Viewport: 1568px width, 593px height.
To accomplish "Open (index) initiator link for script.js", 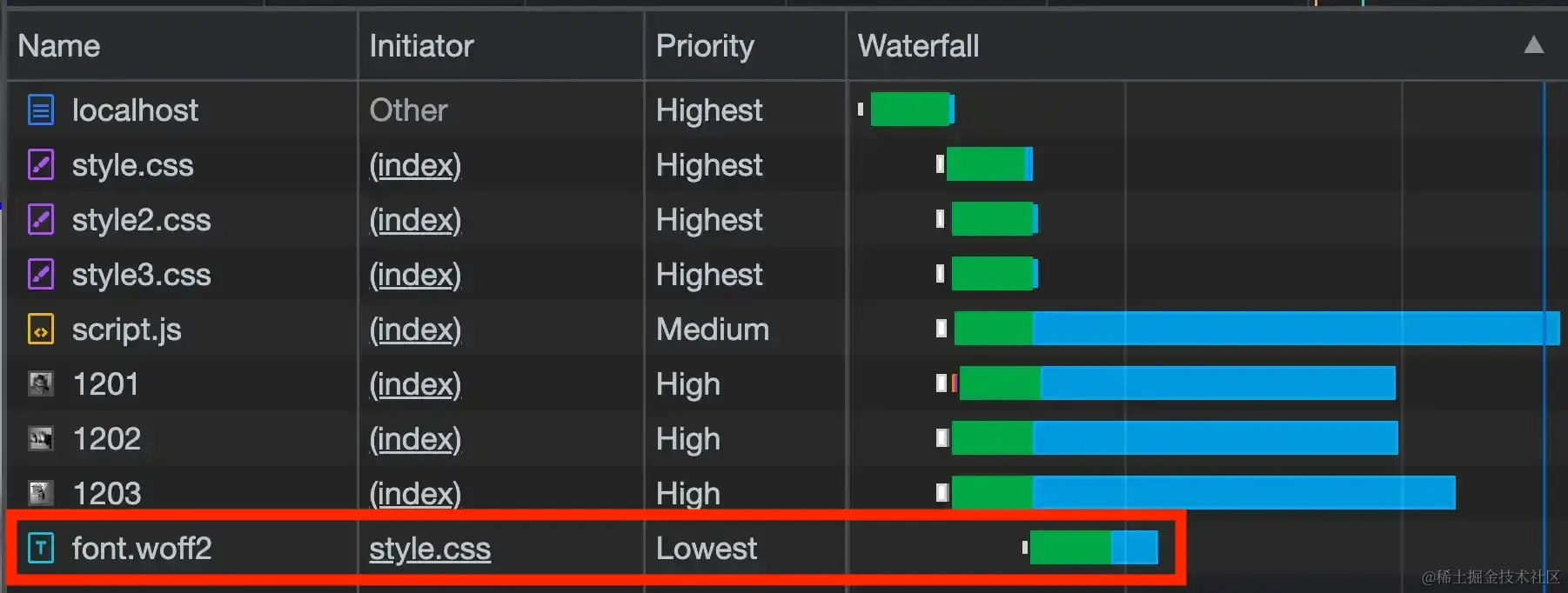I will 415,330.
